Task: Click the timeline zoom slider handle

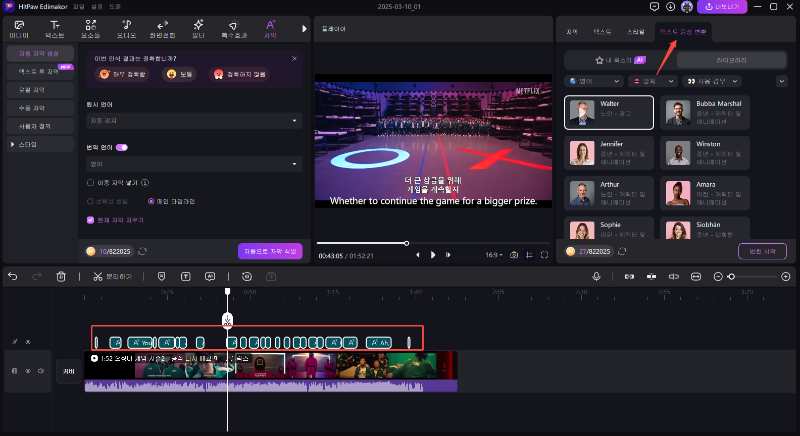Action: click(732, 276)
